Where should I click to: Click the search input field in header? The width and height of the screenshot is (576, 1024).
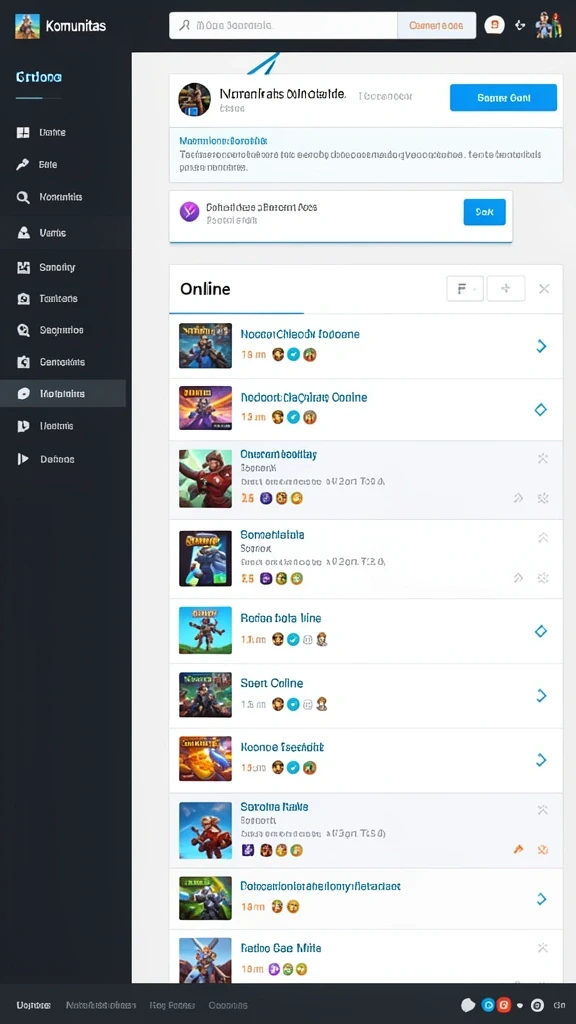pos(283,25)
